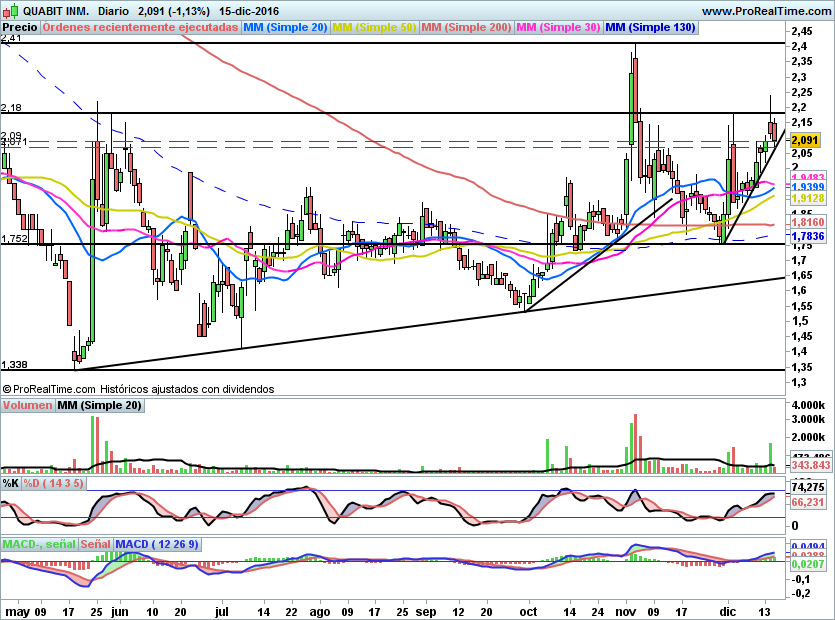The width and height of the screenshot is (835, 620).
Task: Click the 343.843 volume value tag
Action: coord(811,466)
